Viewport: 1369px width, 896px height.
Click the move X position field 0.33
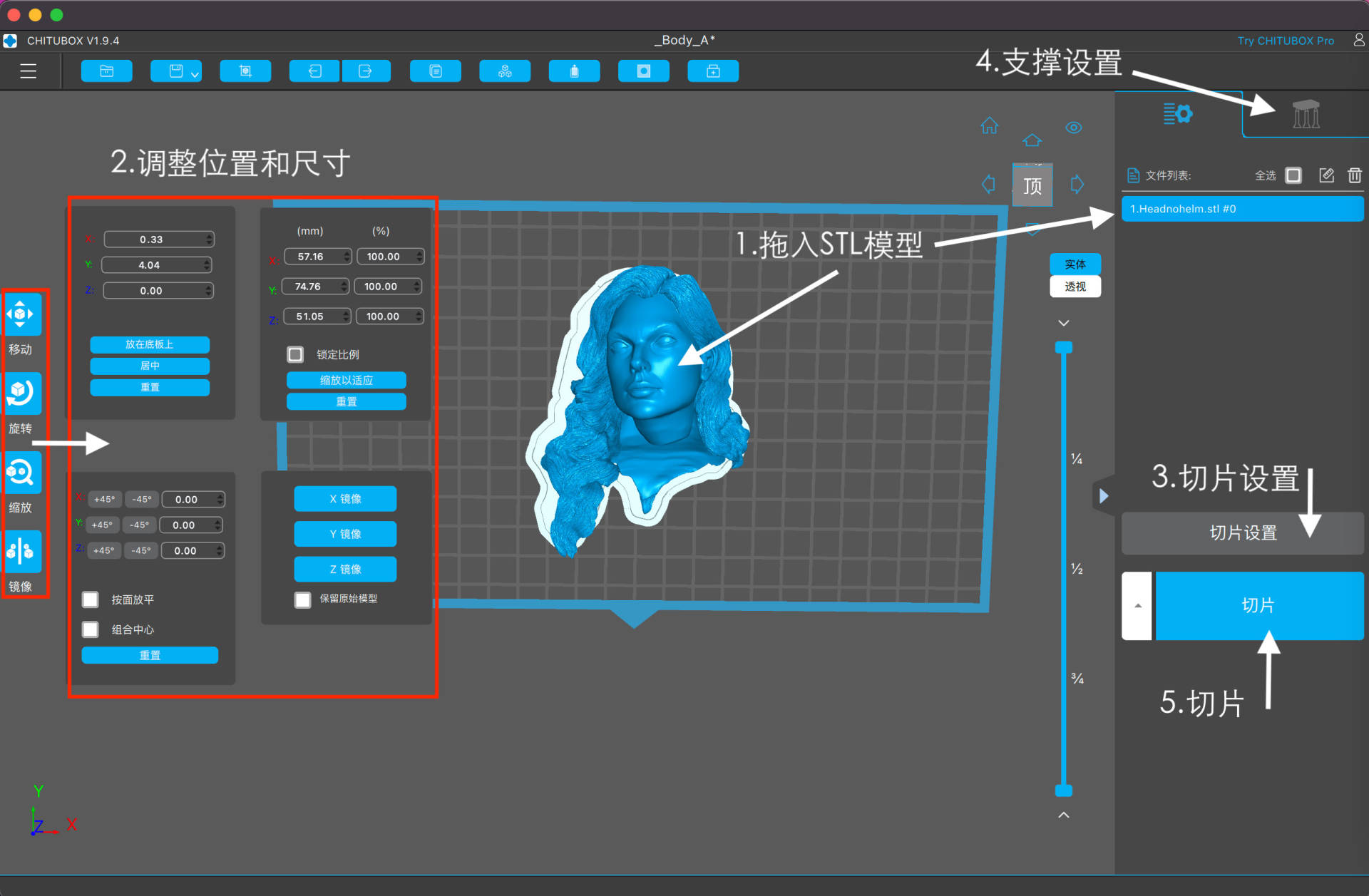[x=158, y=240]
